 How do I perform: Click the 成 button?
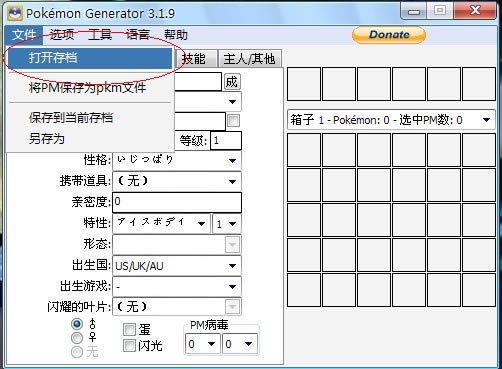(232, 82)
